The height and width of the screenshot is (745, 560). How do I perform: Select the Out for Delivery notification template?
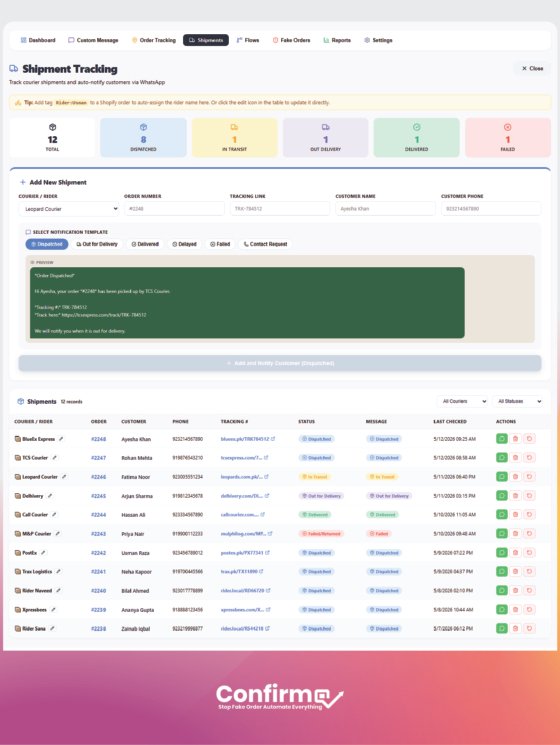coord(97,244)
